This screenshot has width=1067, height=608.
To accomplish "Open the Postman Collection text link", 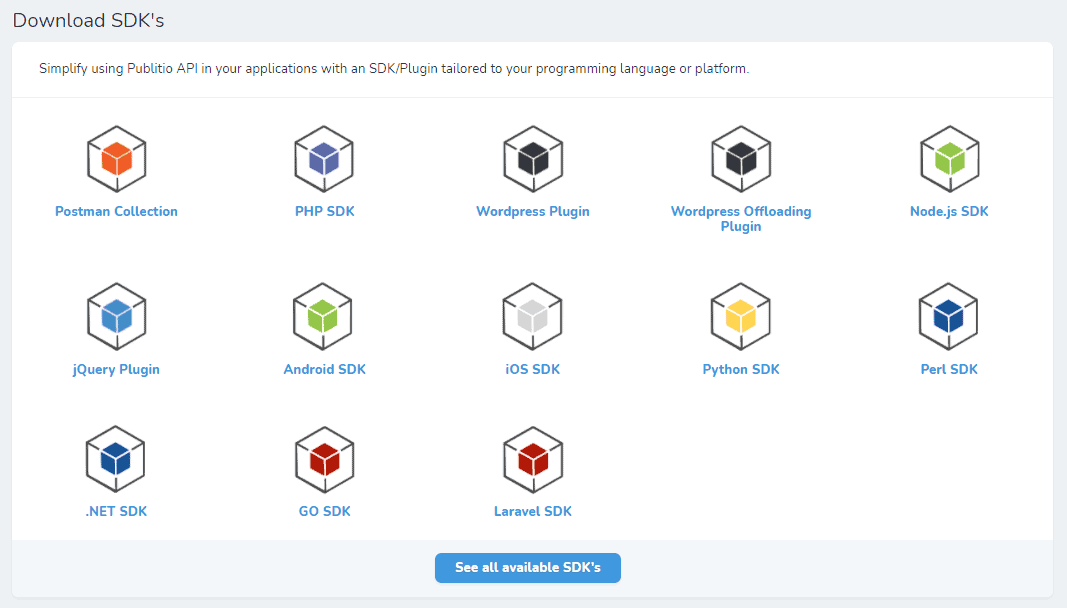I will tap(116, 212).
